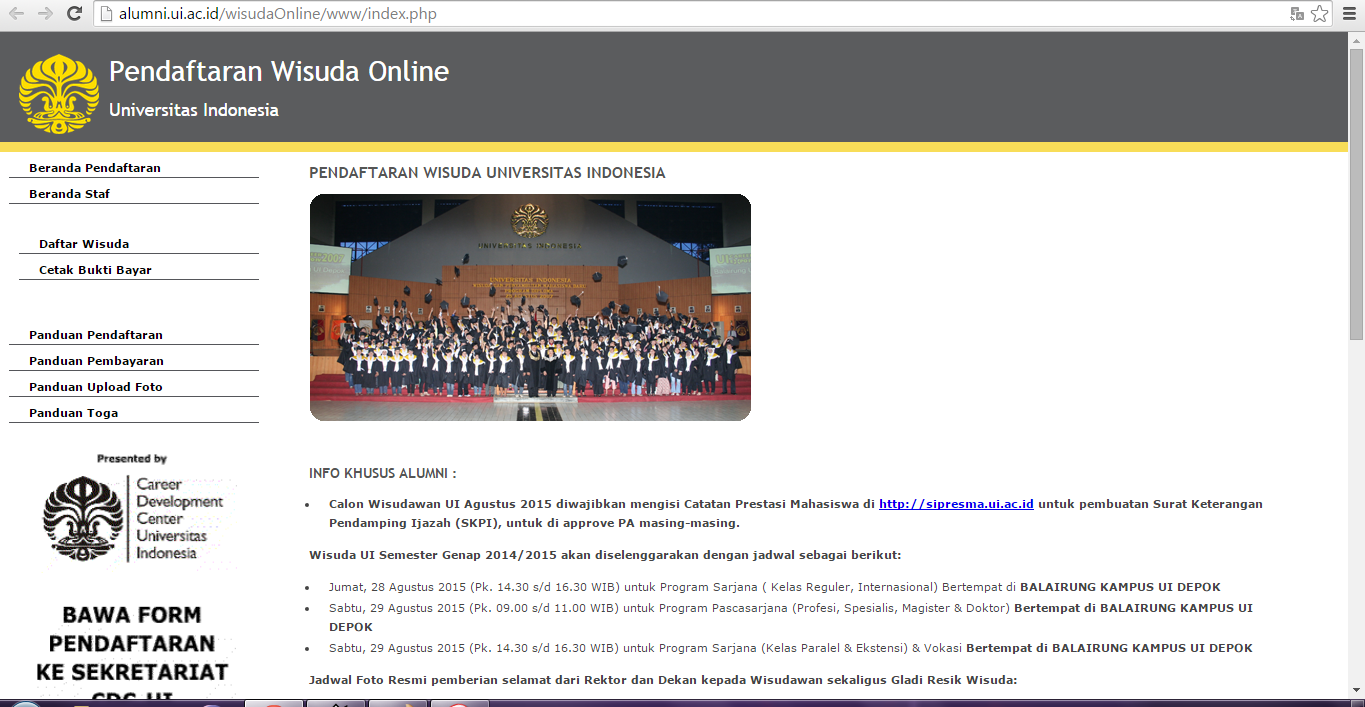Click the page info icon in address bar
This screenshot has height=707, width=1365.
[x=108, y=14]
